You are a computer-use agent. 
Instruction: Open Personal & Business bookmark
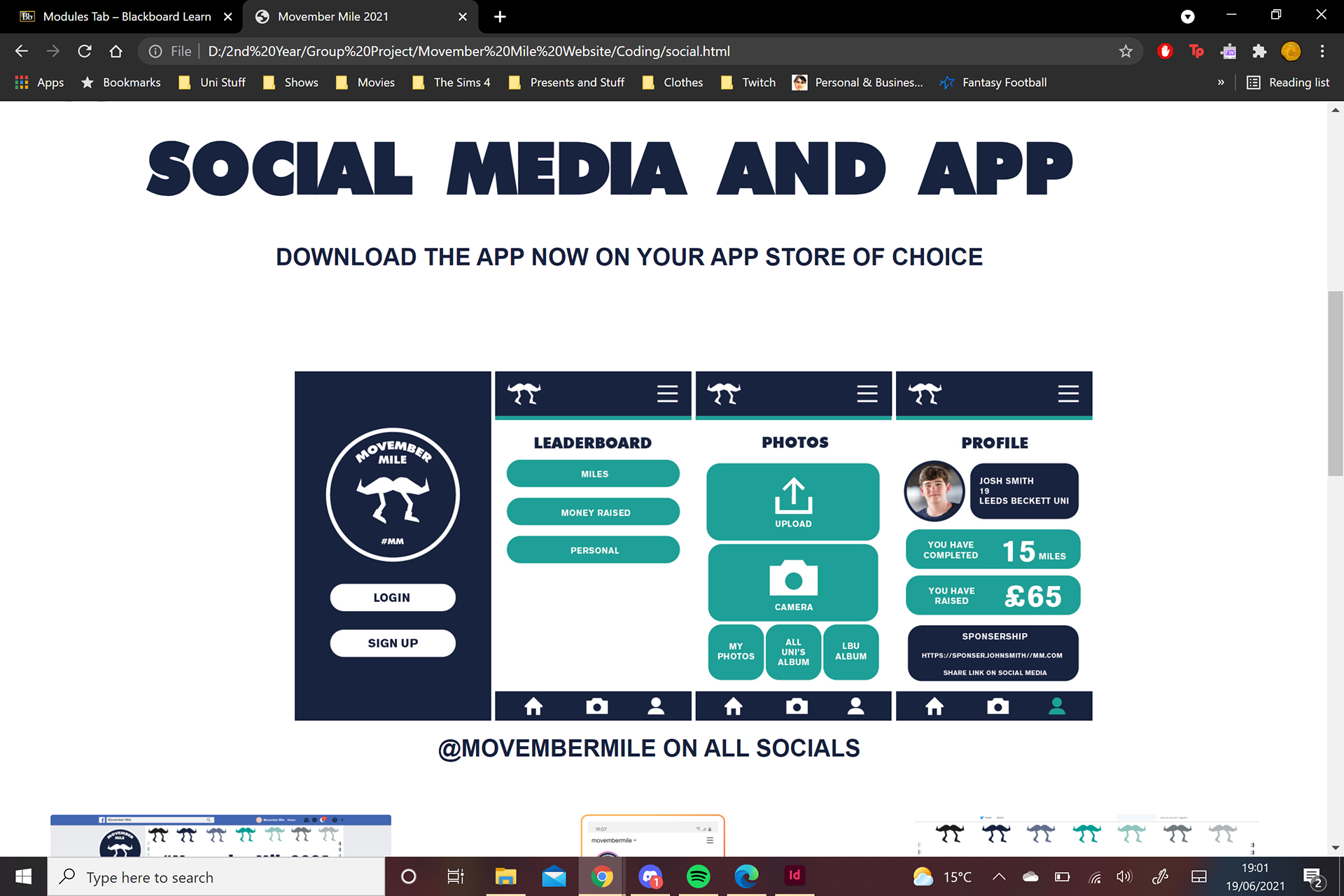coord(858,83)
